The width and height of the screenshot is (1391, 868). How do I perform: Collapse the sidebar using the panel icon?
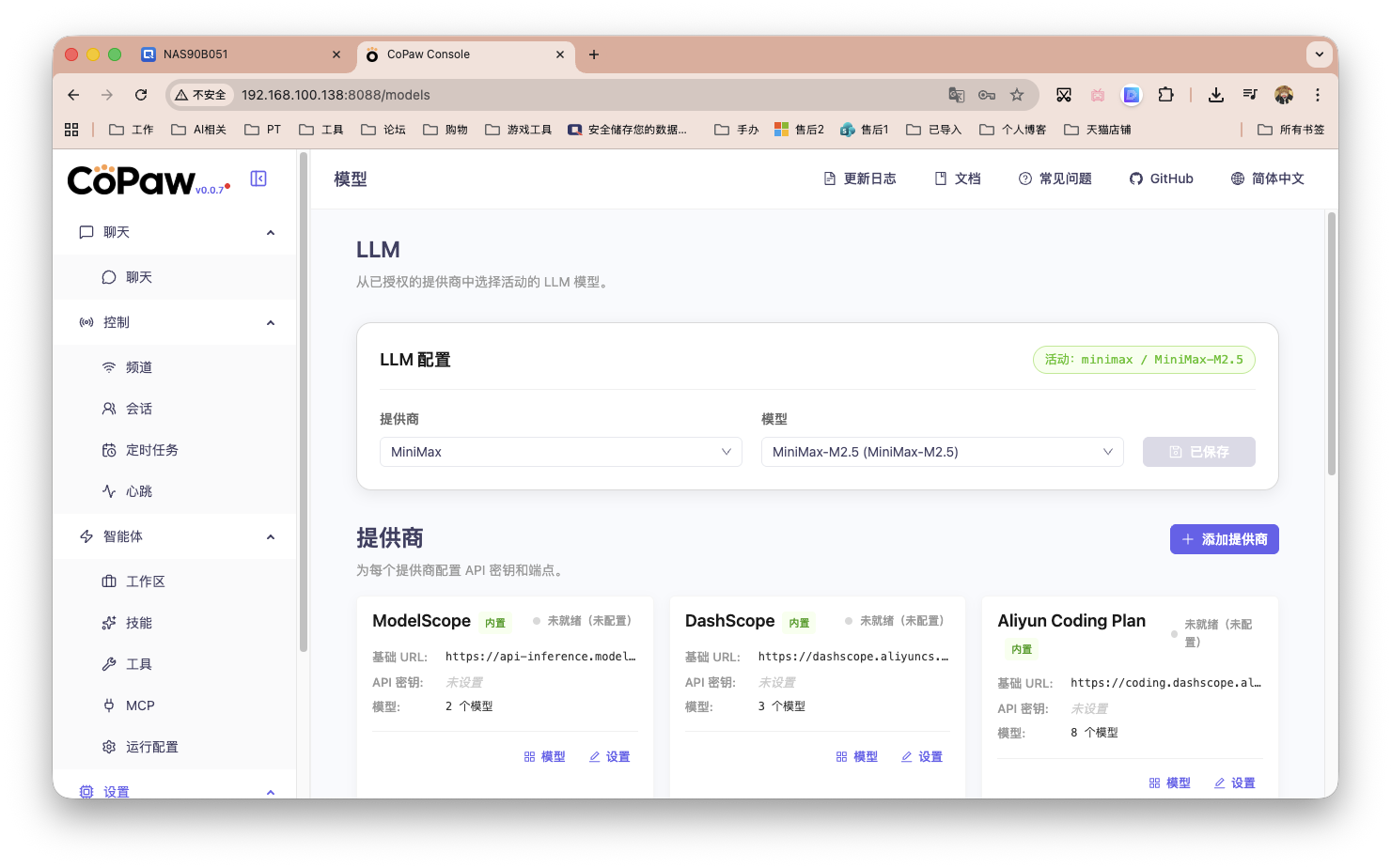click(258, 178)
